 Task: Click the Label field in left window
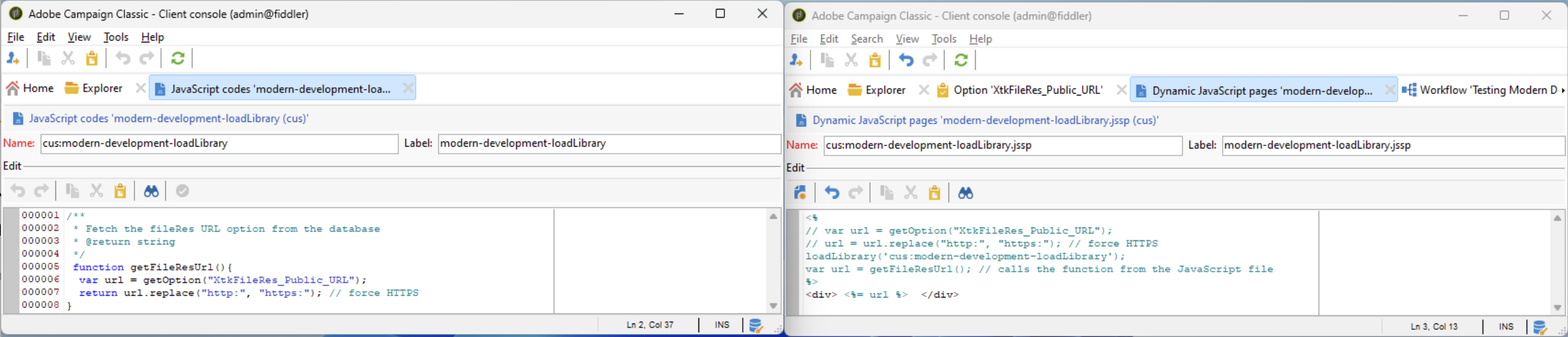(609, 144)
